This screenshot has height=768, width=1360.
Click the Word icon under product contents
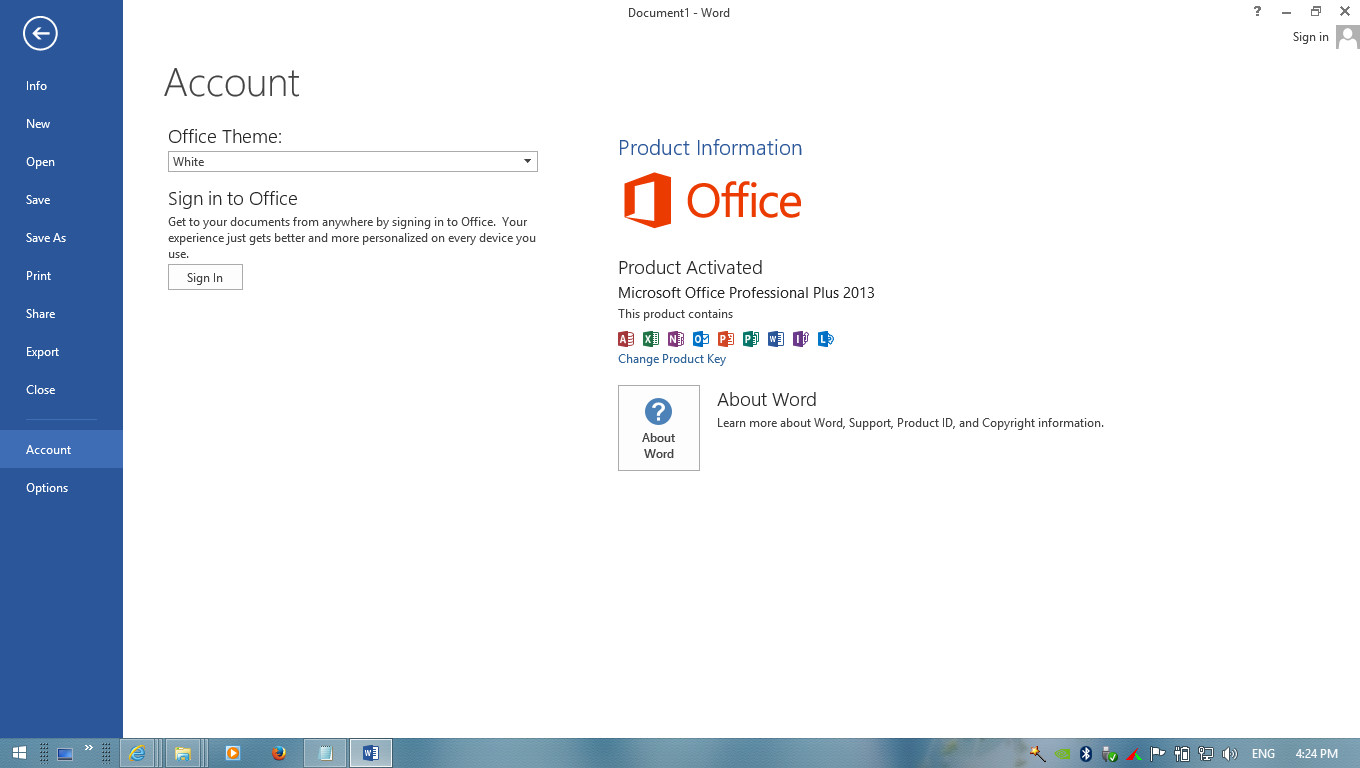point(776,339)
